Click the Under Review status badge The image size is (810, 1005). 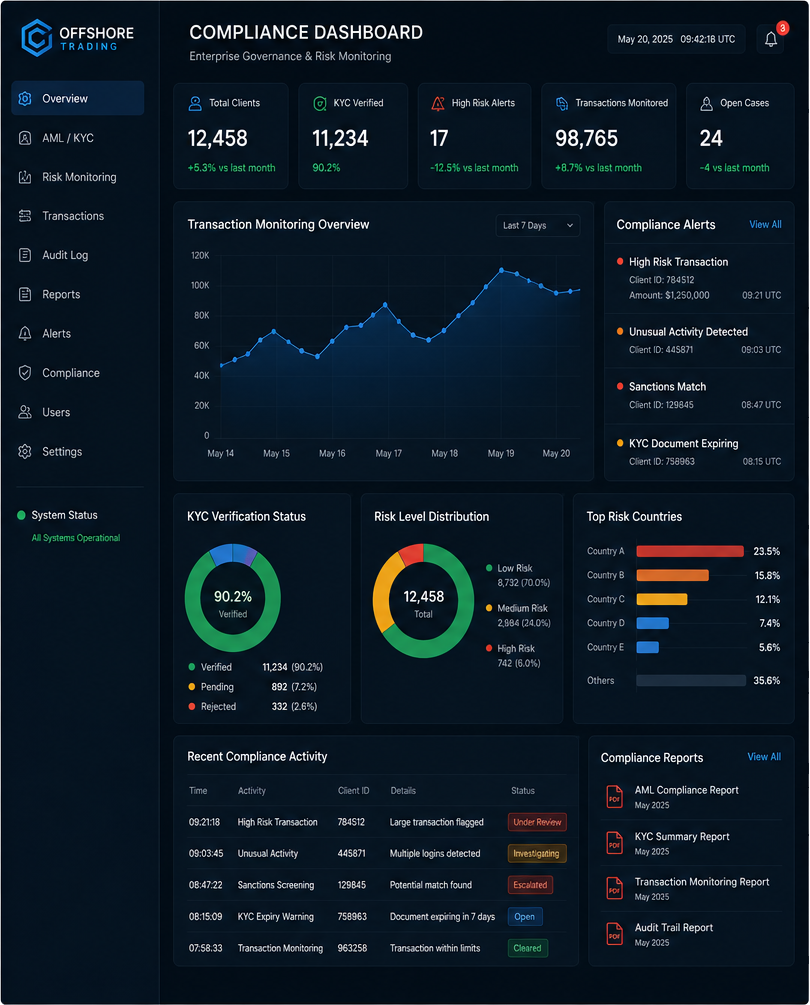(x=537, y=822)
